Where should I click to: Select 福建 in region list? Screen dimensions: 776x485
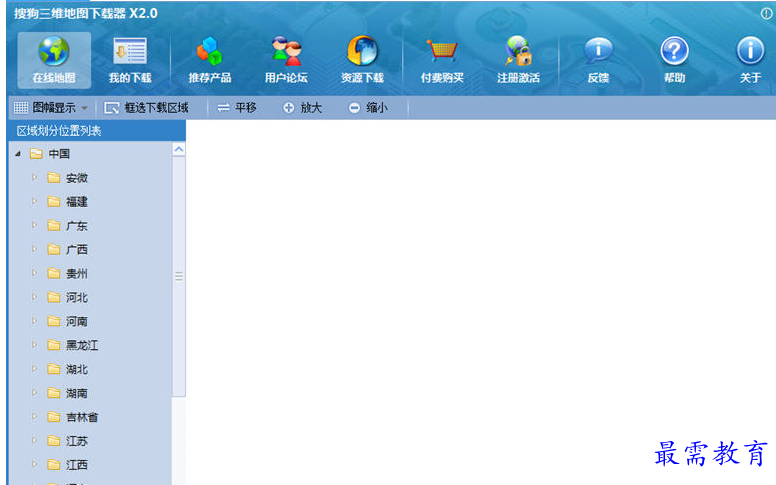coord(77,201)
